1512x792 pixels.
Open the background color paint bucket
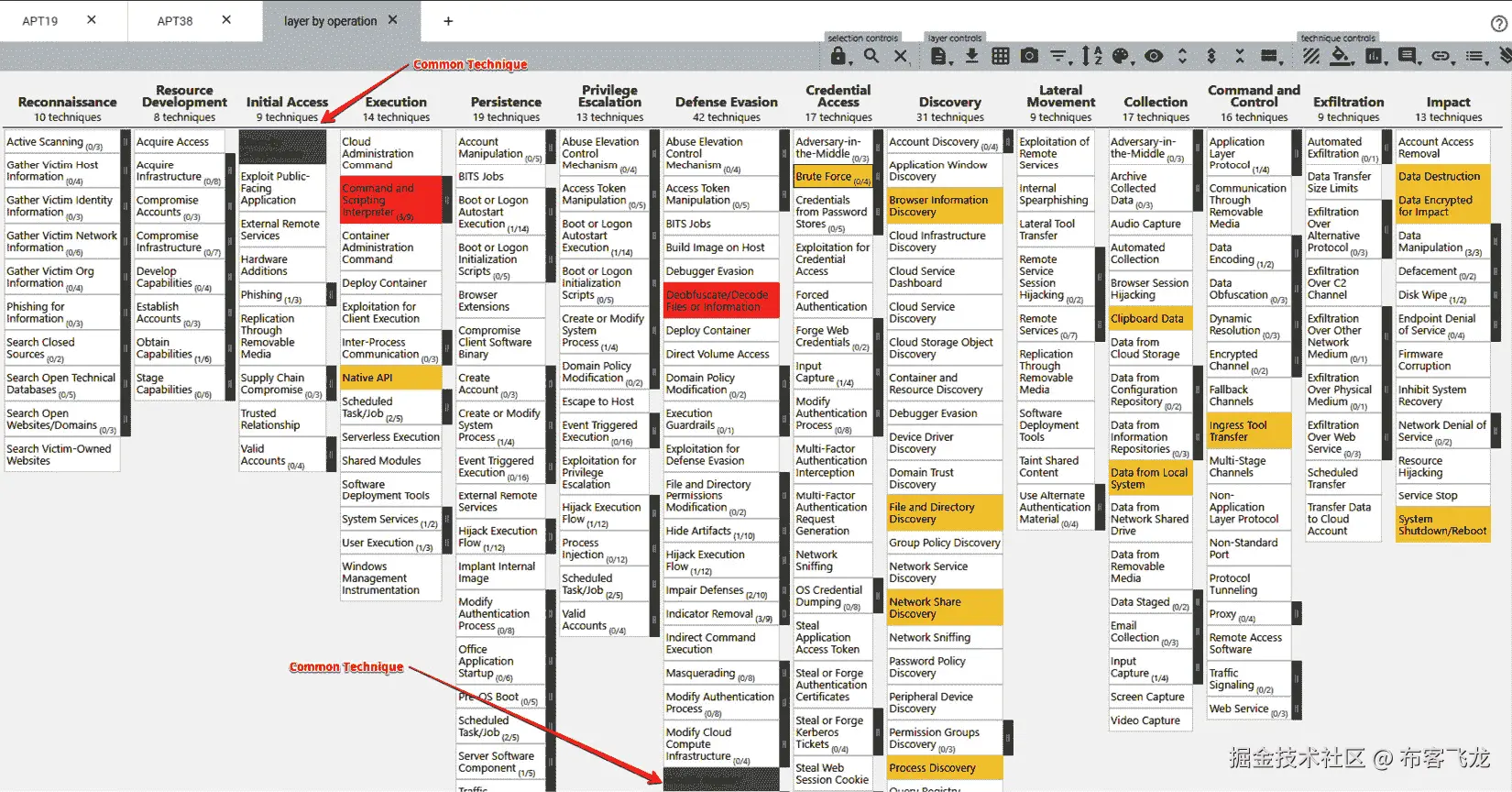(1342, 57)
